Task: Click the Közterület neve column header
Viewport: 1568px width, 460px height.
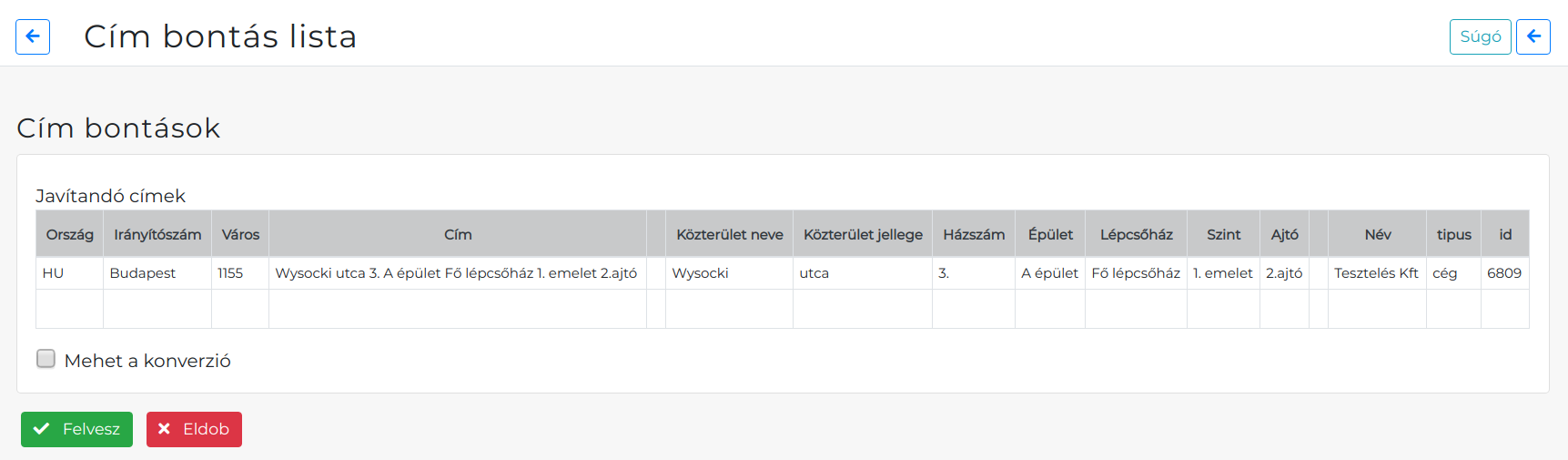Action: (x=730, y=234)
